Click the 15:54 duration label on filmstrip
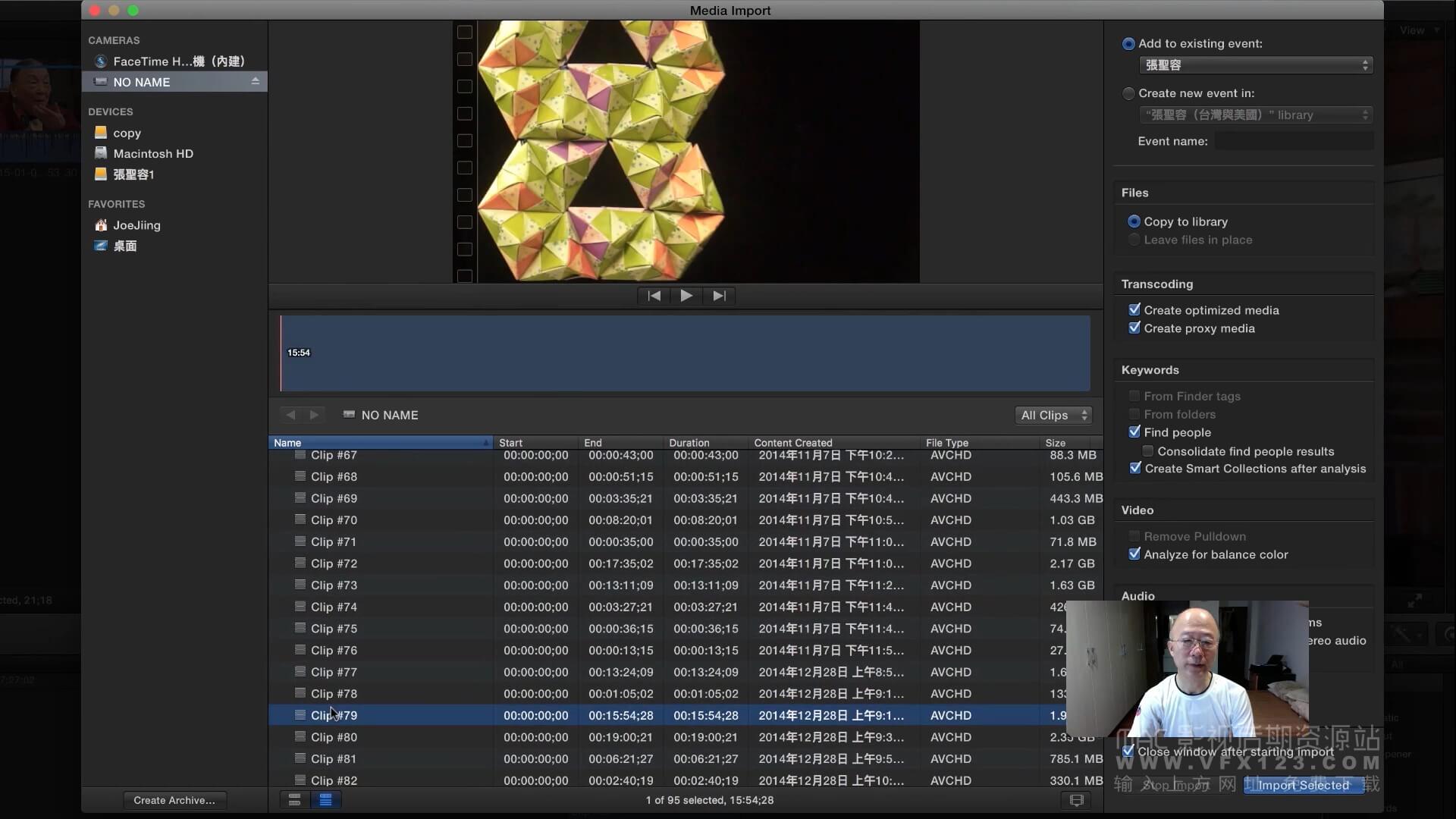Screen dimensions: 1456x819 299,353
